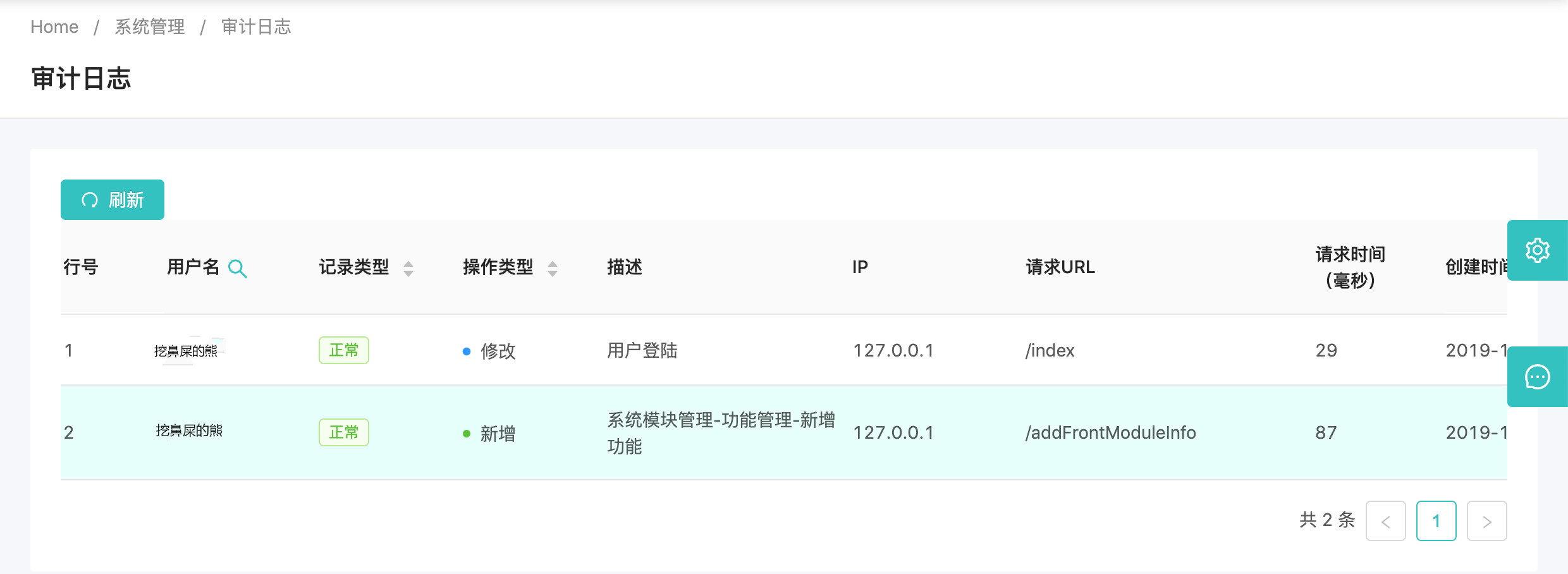Navigate to Home breadcrumb
This screenshot has width=1568, height=574.
click(54, 27)
